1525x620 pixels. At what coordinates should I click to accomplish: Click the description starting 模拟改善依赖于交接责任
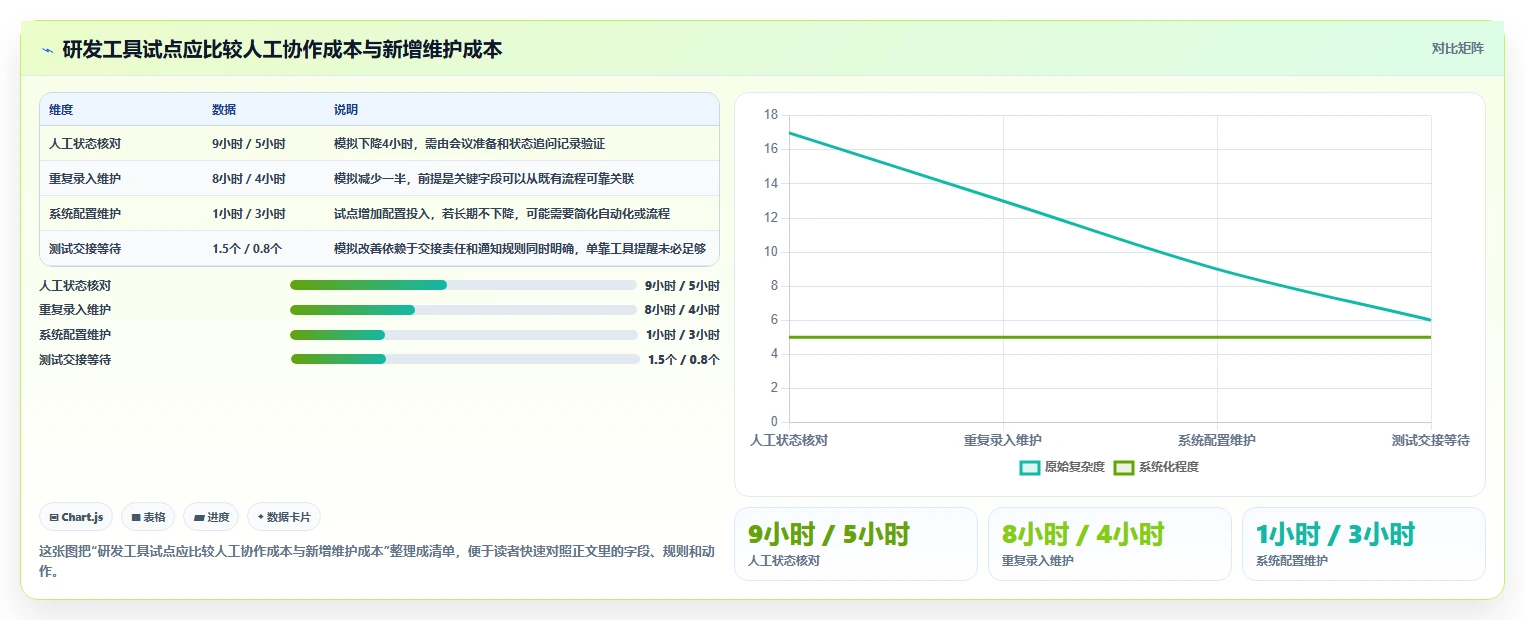520,249
